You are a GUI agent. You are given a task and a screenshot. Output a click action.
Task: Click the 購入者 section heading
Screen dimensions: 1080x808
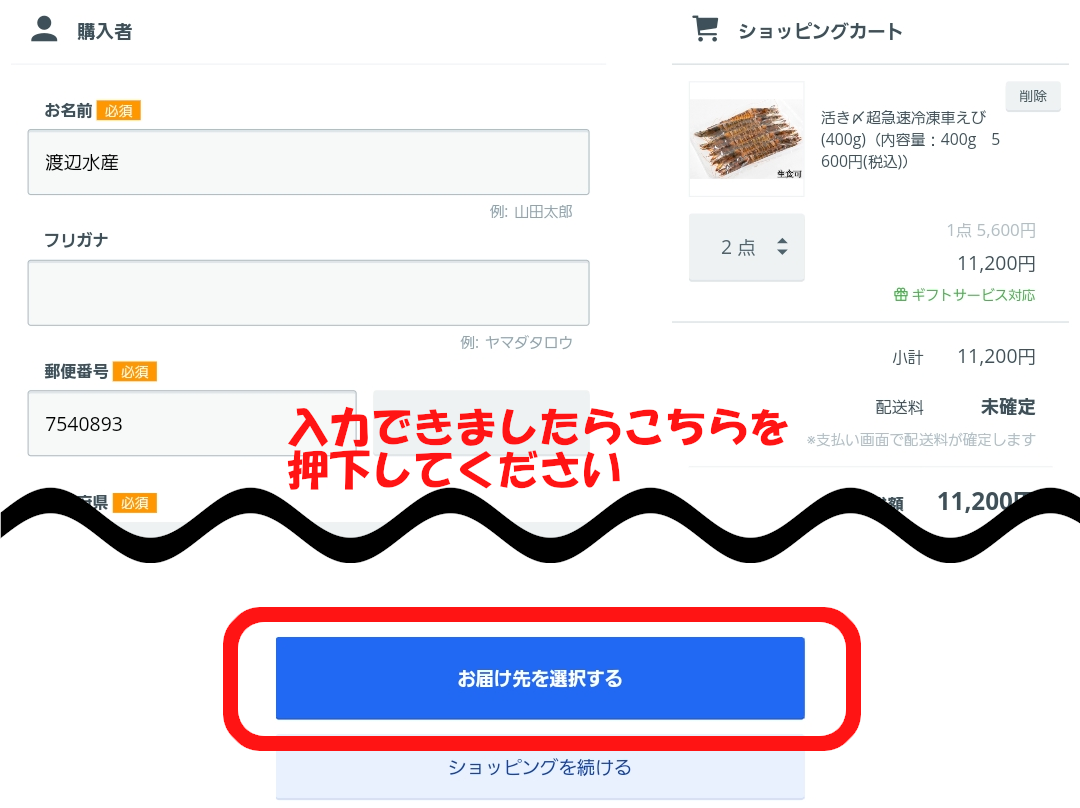tap(105, 31)
